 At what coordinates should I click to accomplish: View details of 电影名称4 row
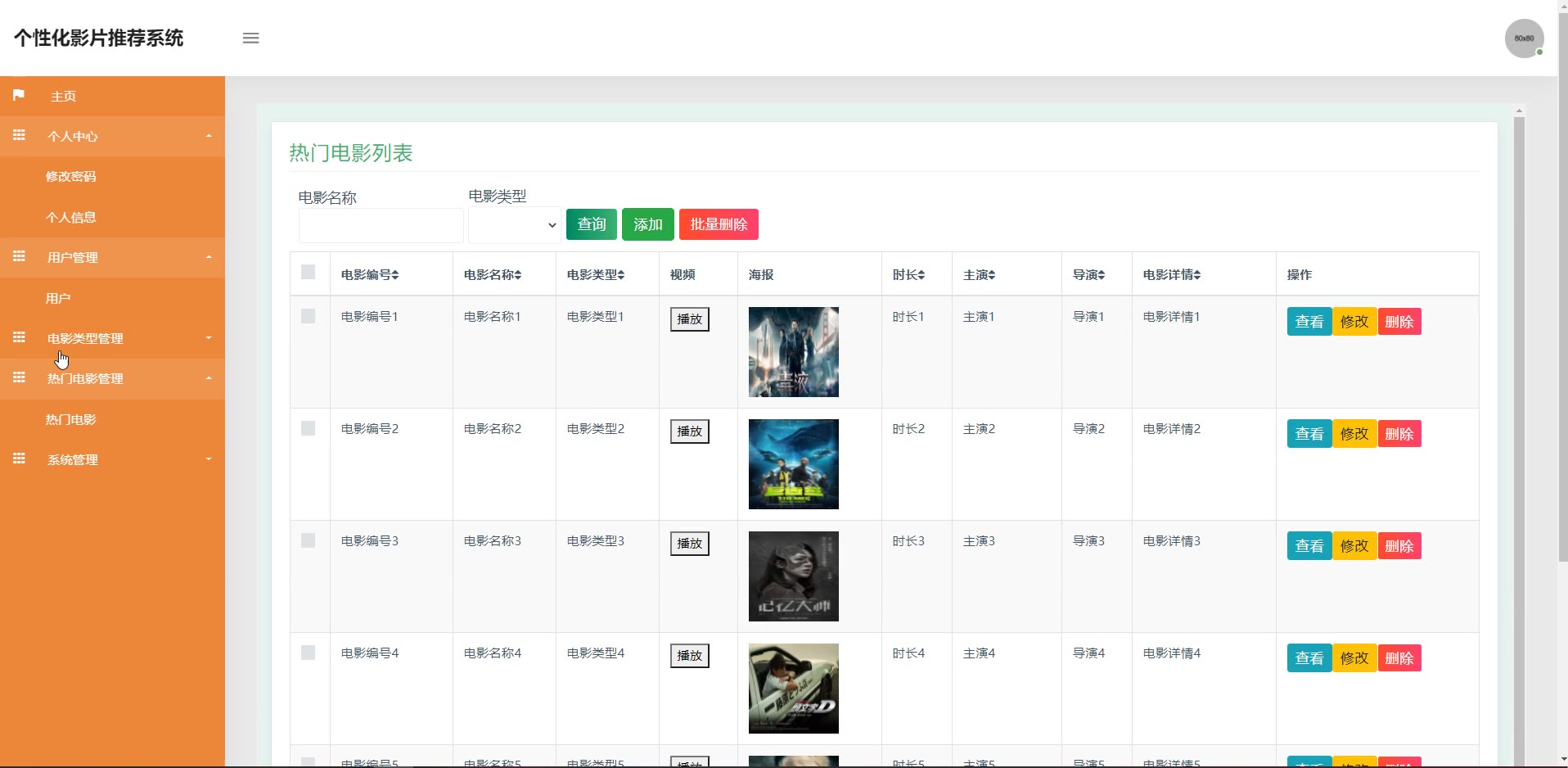[1309, 658]
